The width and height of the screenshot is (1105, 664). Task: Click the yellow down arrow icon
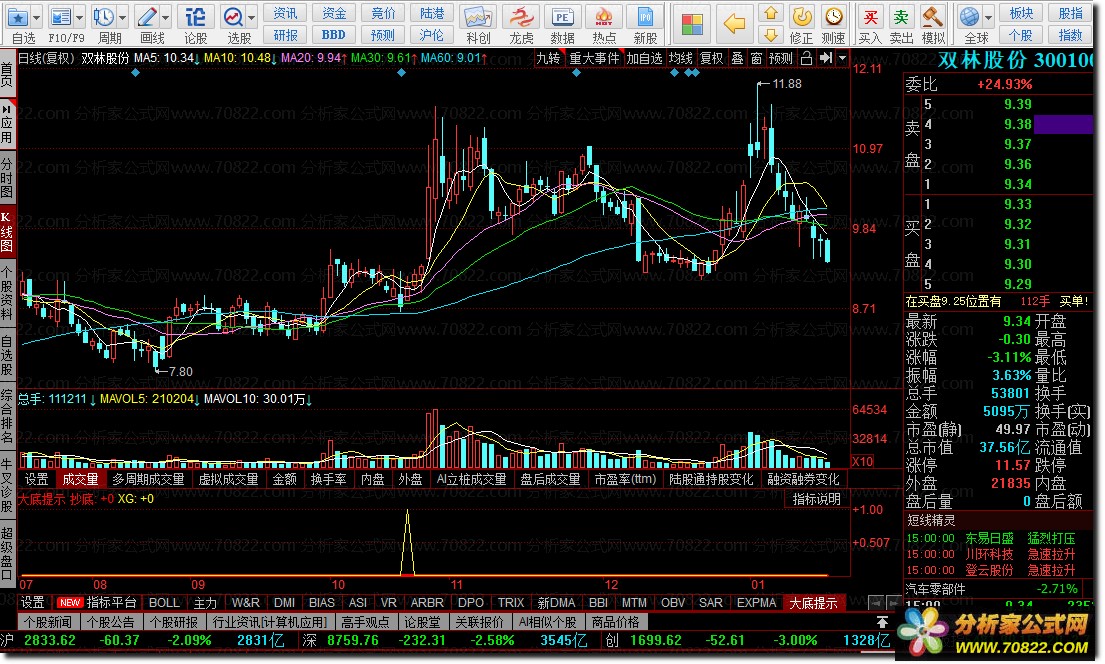point(771,35)
